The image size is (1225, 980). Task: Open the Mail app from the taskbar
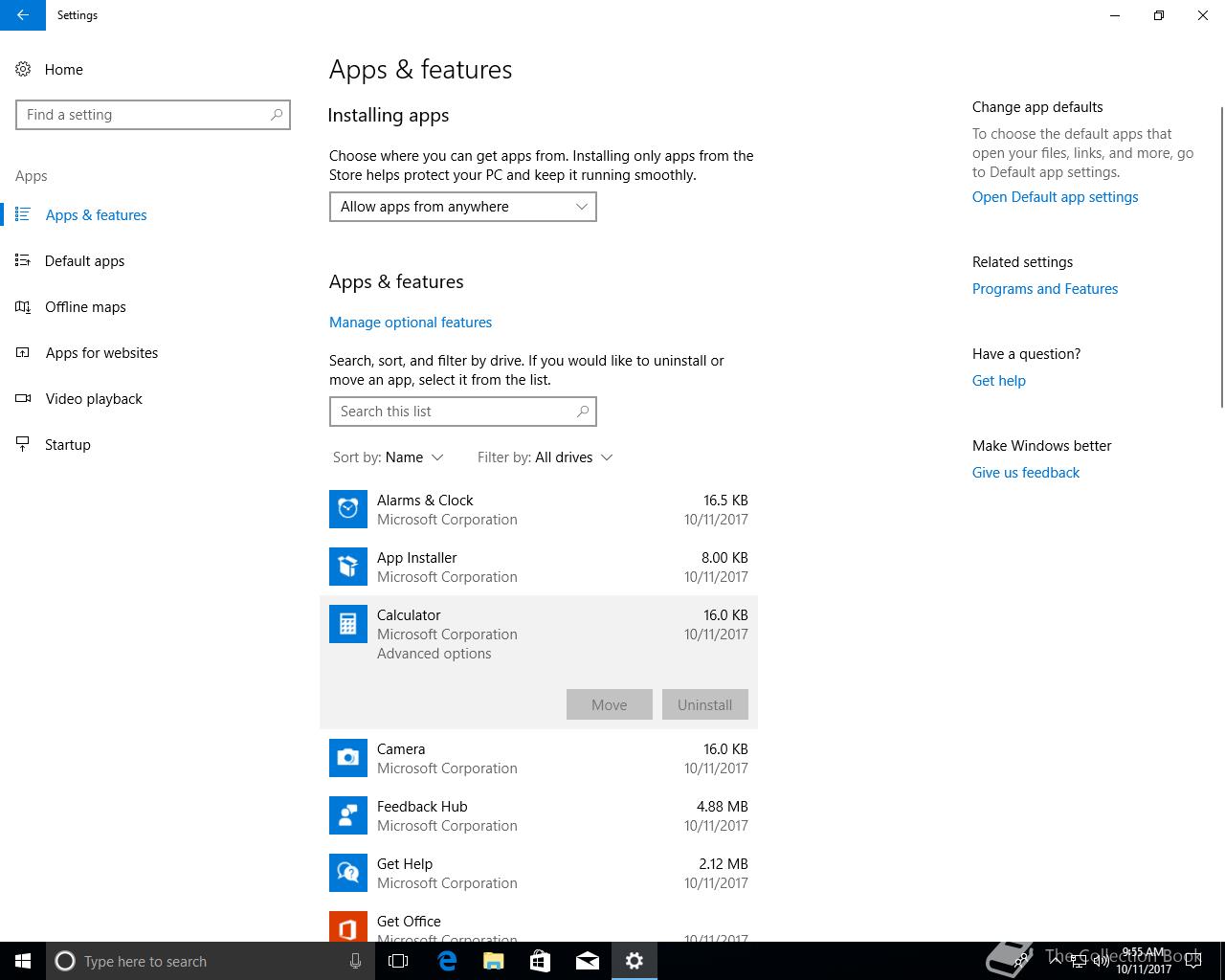point(588,961)
